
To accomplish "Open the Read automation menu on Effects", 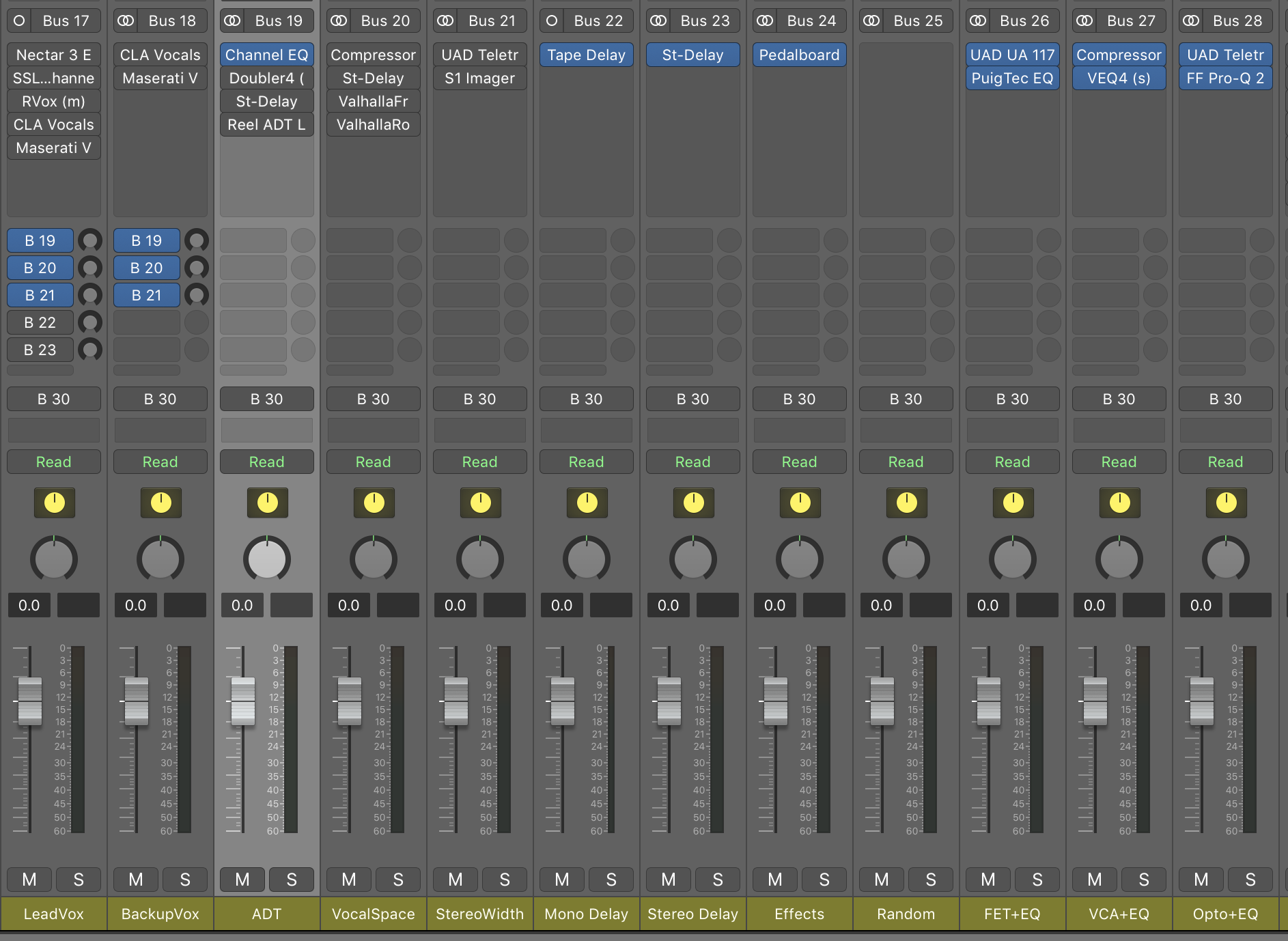I will (799, 462).
